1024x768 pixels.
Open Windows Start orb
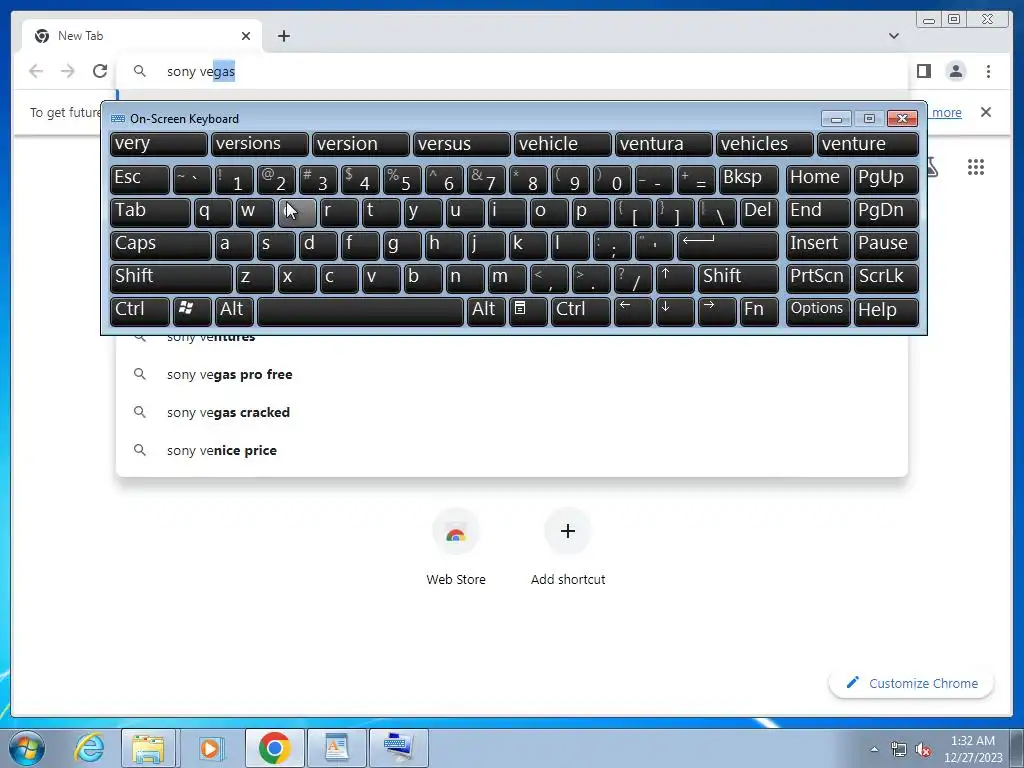[x=27, y=747]
